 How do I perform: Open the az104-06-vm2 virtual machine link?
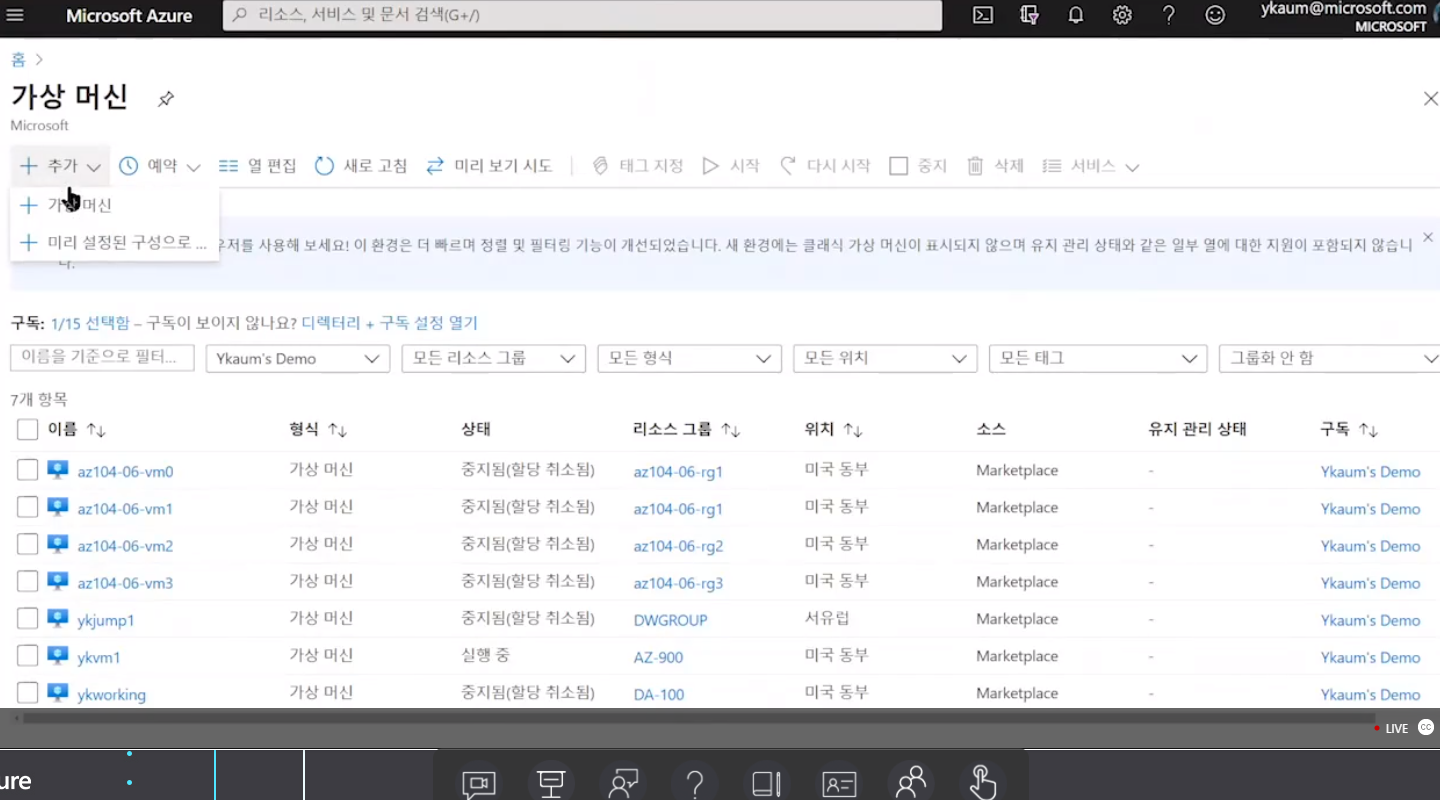point(125,546)
